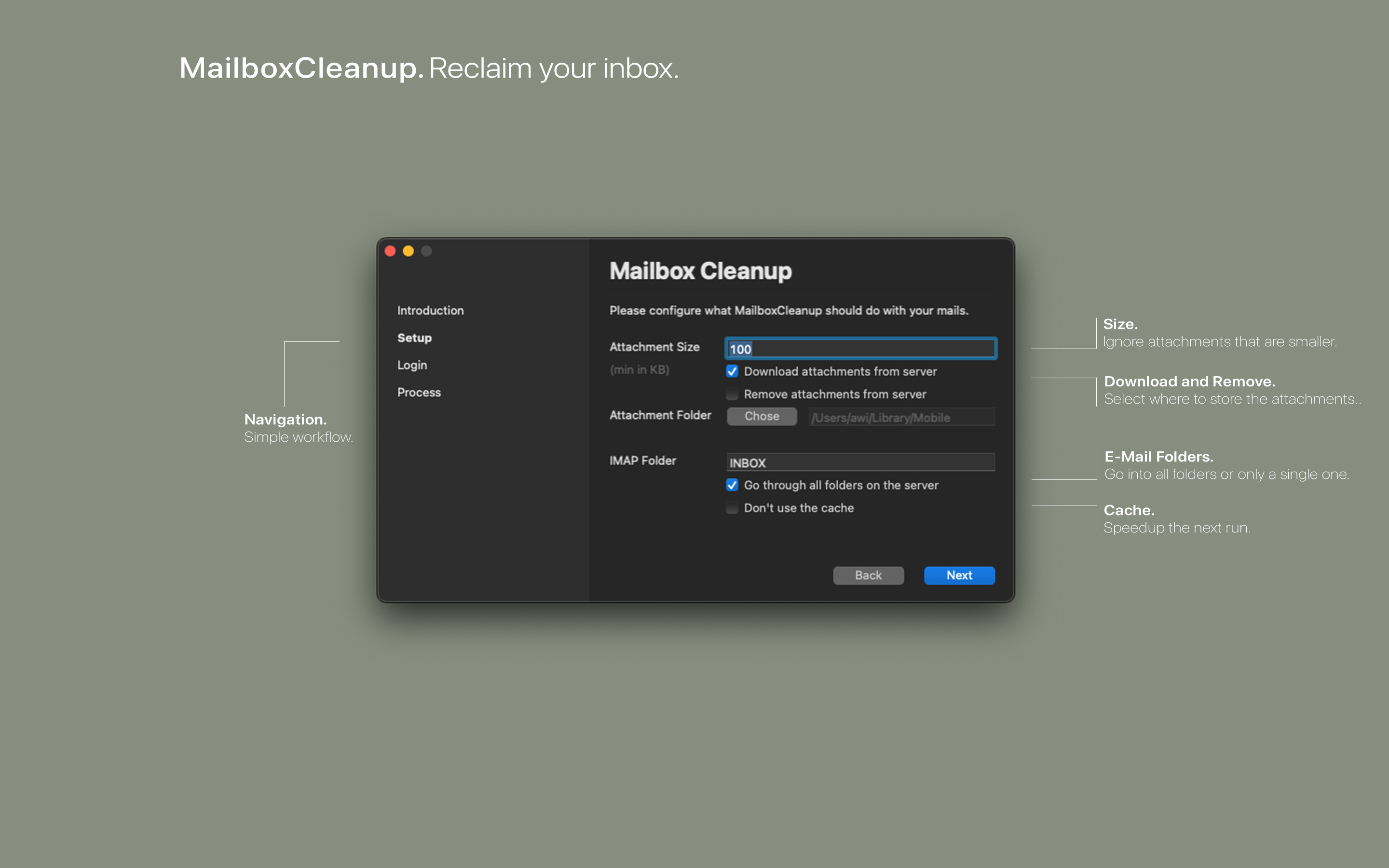
Task: Minimize window using the yellow button
Action: pyautogui.click(x=408, y=251)
